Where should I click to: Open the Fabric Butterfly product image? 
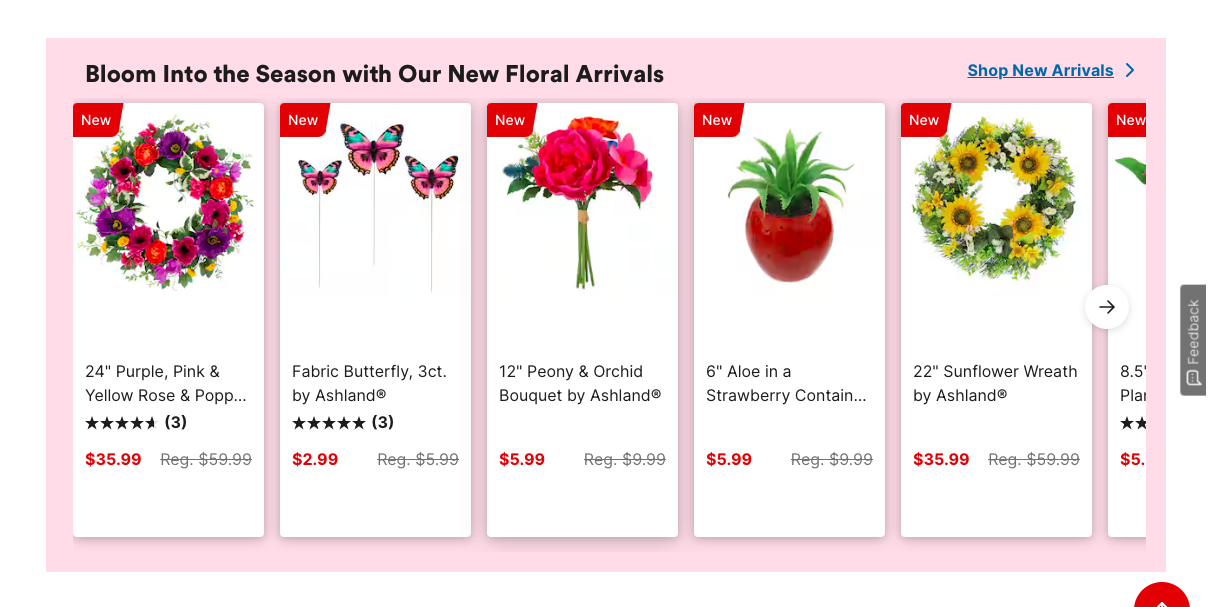pos(376,205)
